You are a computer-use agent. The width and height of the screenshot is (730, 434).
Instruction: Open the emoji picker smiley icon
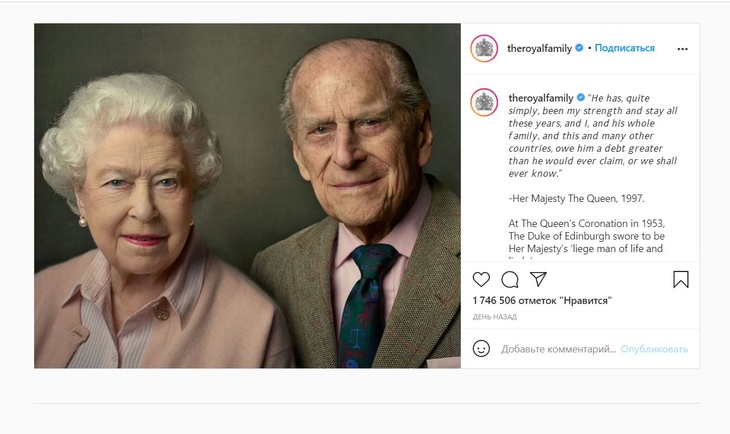[x=481, y=349]
